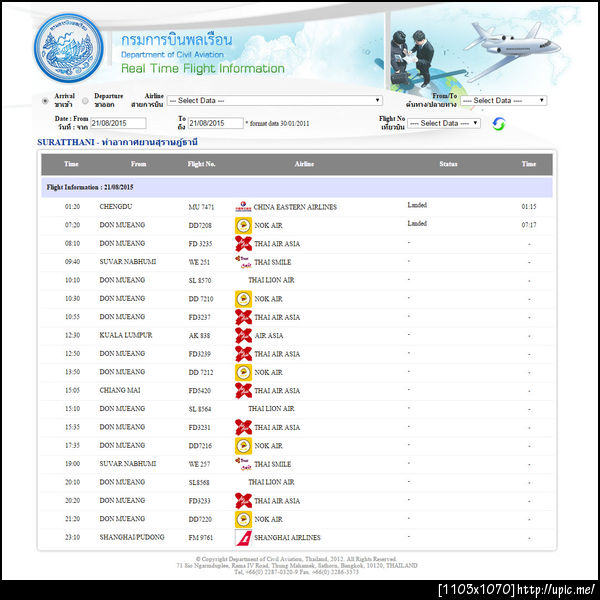Click the Real Time Flight Information title
This screenshot has width=600, height=600.
pos(203,68)
